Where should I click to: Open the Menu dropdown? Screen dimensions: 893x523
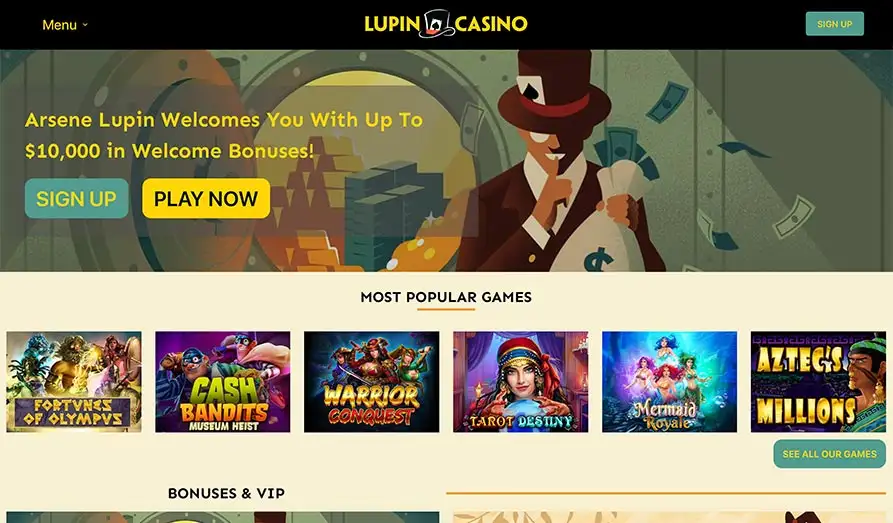click(x=65, y=25)
